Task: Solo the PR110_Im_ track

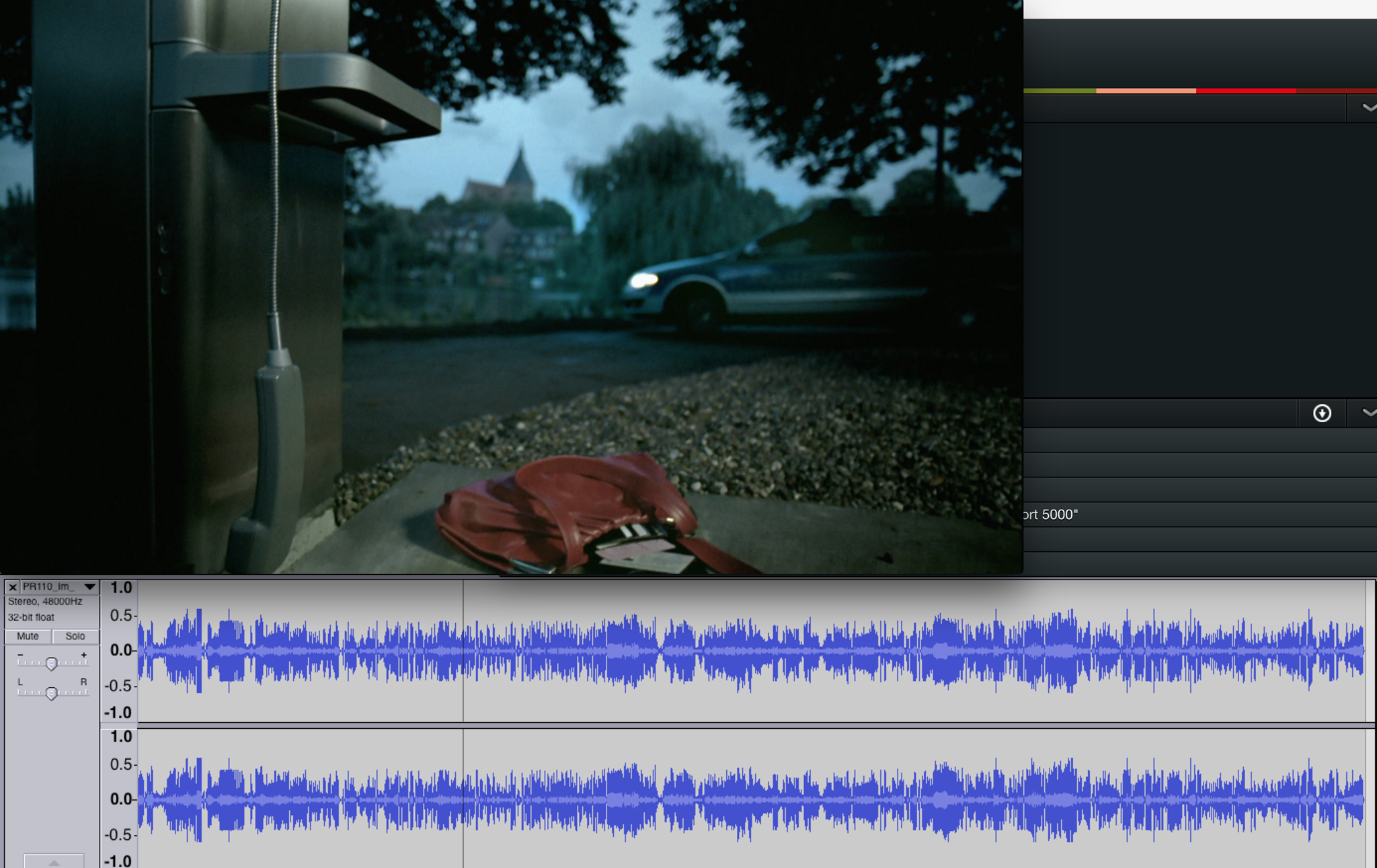Action: point(75,636)
